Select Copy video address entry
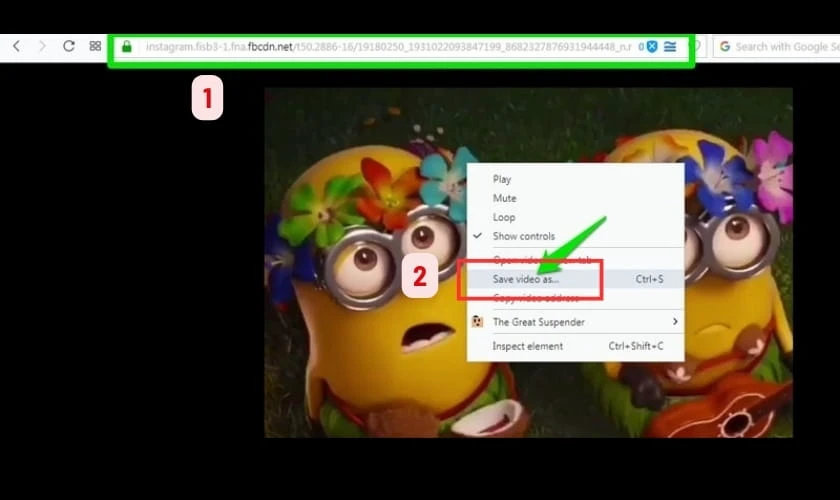This screenshot has height=500, width=840. 575,298
